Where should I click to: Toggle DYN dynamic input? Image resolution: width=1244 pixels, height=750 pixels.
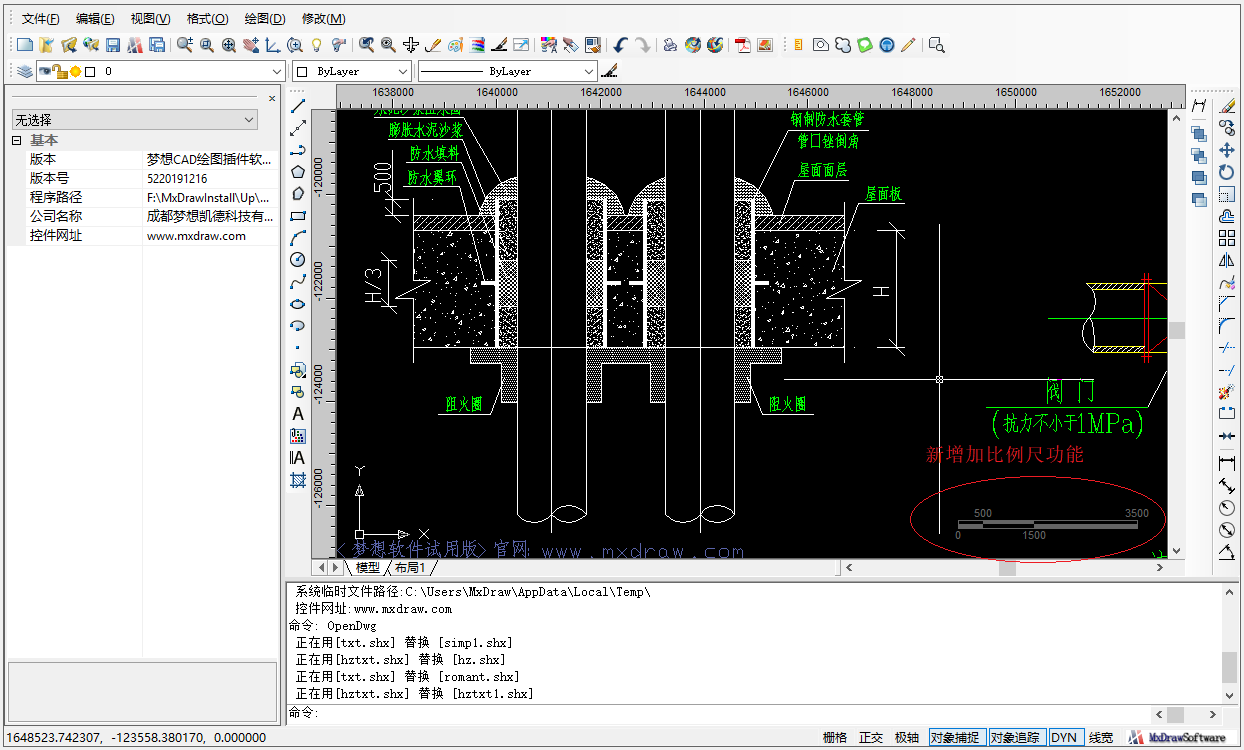point(1064,738)
